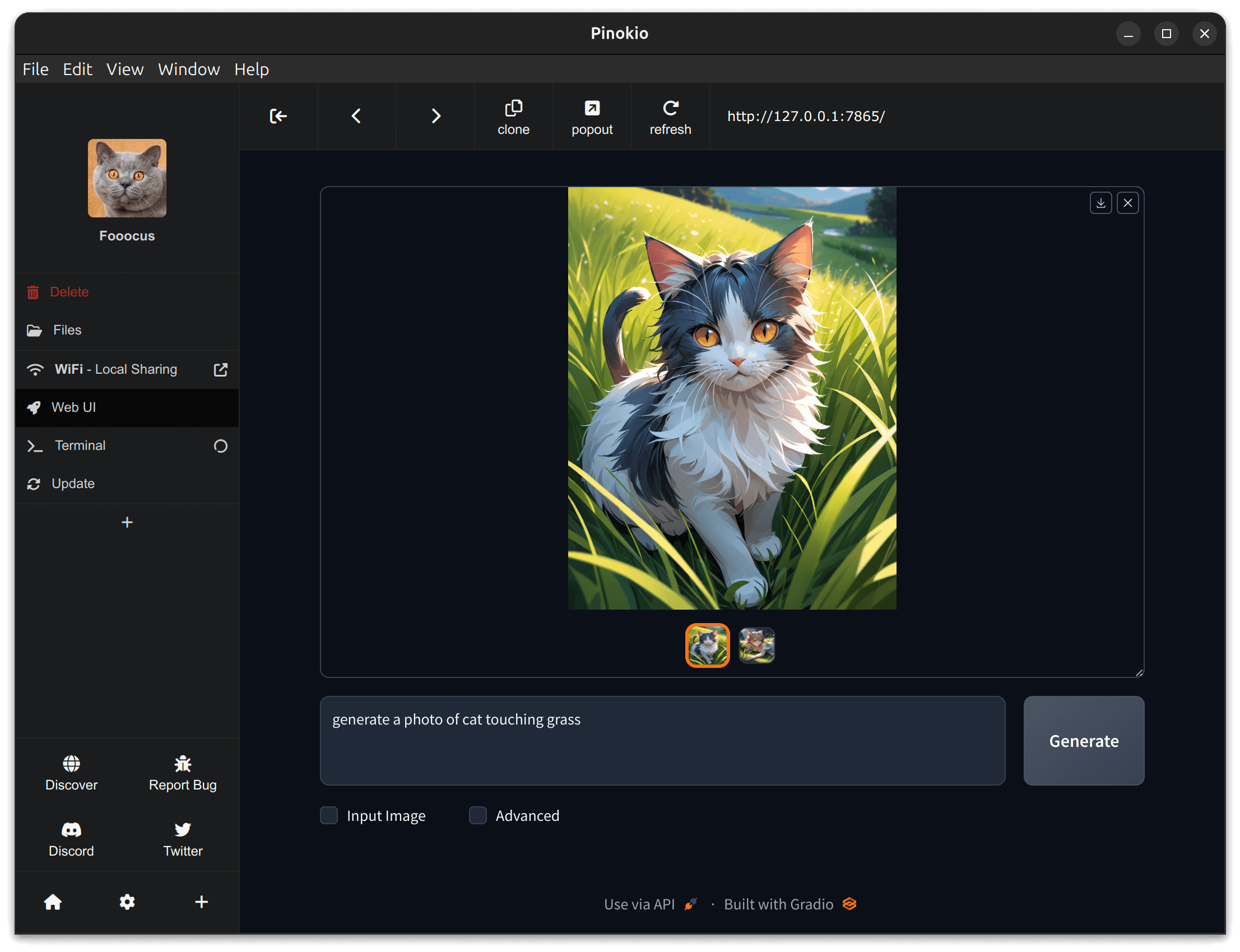Screen dimensions: 1240x952
Task: Click the Update icon
Action: click(x=33, y=483)
